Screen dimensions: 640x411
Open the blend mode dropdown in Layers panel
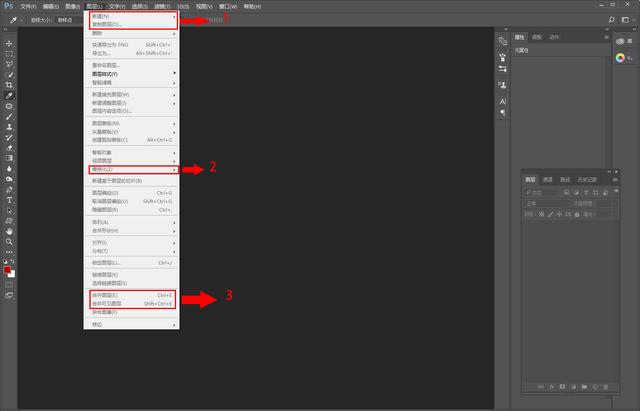point(547,203)
